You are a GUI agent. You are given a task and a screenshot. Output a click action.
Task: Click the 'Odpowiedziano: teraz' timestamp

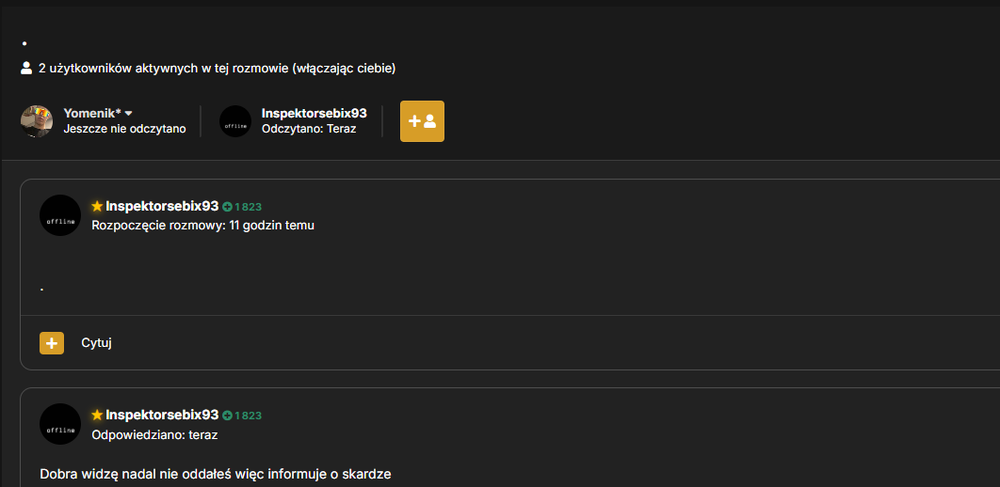point(154,435)
